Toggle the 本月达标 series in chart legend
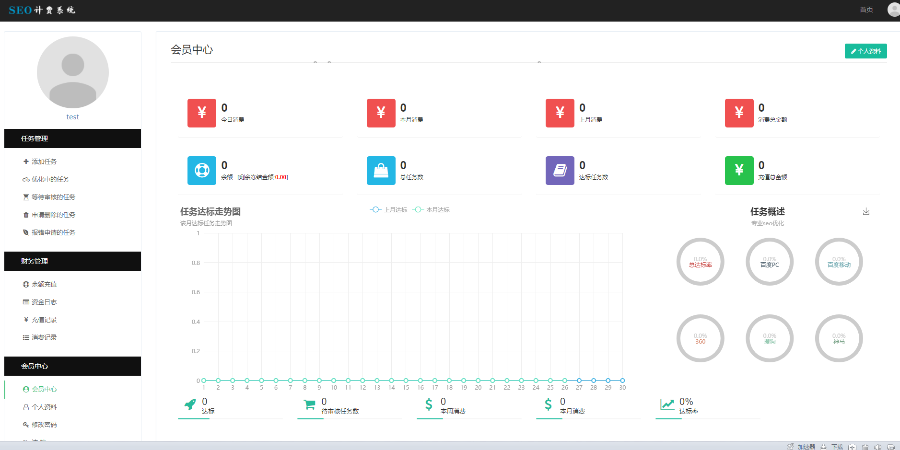 [x=432, y=209]
